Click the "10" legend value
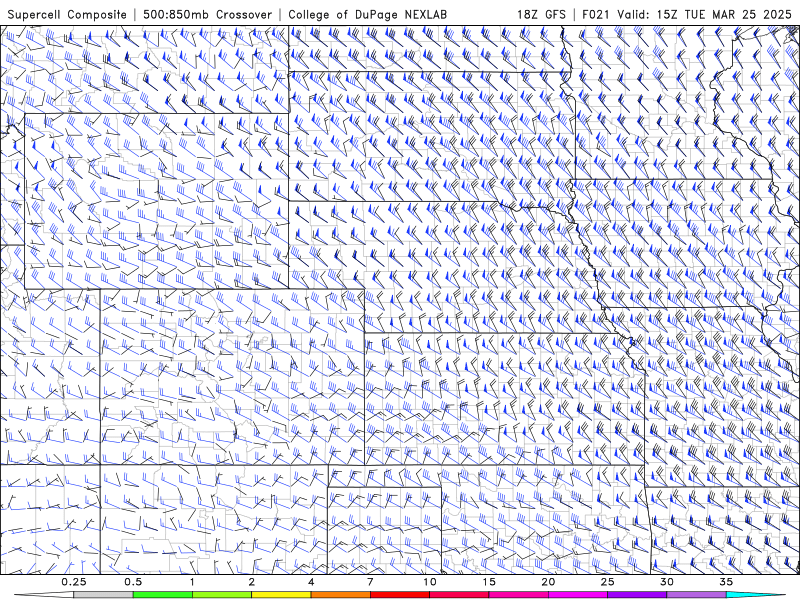 [x=430, y=582]
